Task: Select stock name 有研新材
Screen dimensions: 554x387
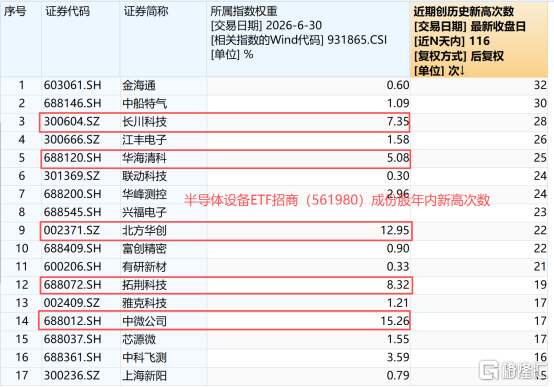Action: (x=145, y=267)
